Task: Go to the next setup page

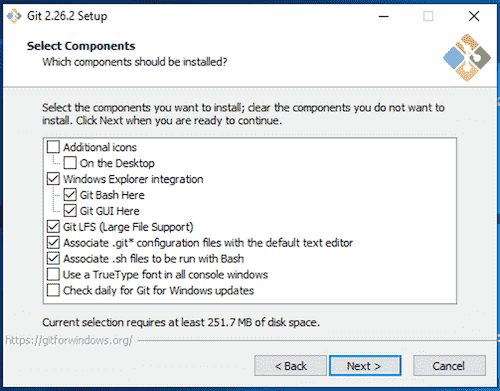Action: coord(365,366)
